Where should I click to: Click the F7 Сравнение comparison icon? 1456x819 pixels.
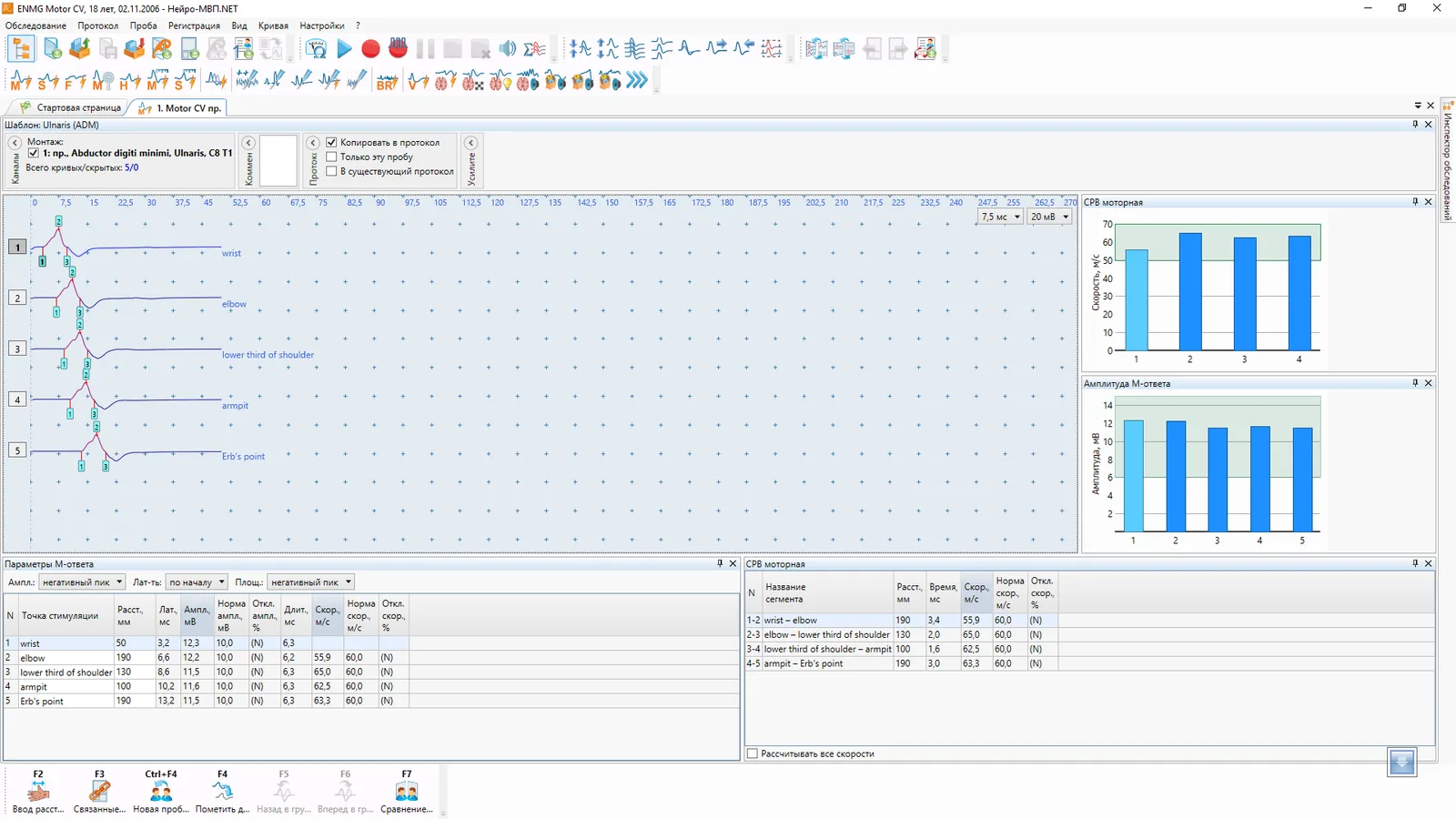(x=407, y=792)
